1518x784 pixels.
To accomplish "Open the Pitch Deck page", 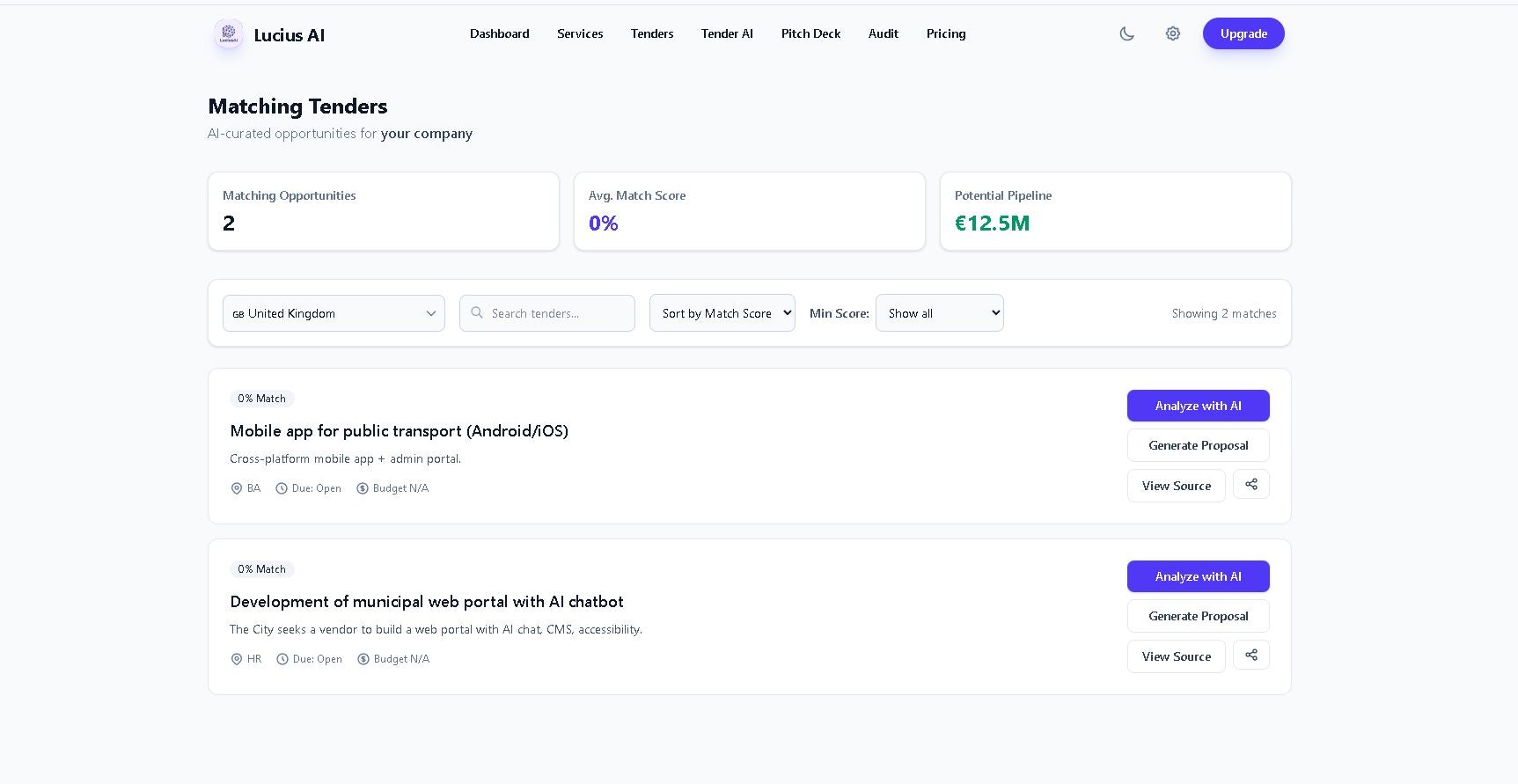I will pos(810,33).
